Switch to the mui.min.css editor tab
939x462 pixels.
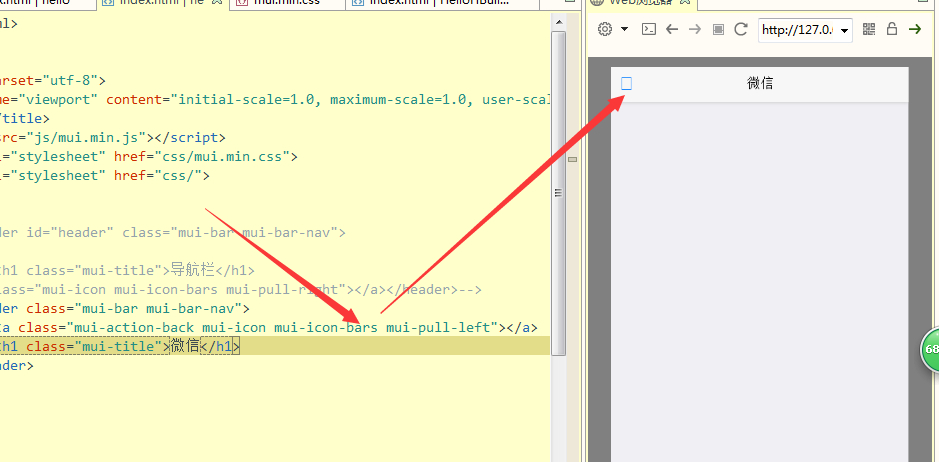(x=286, y=3)
